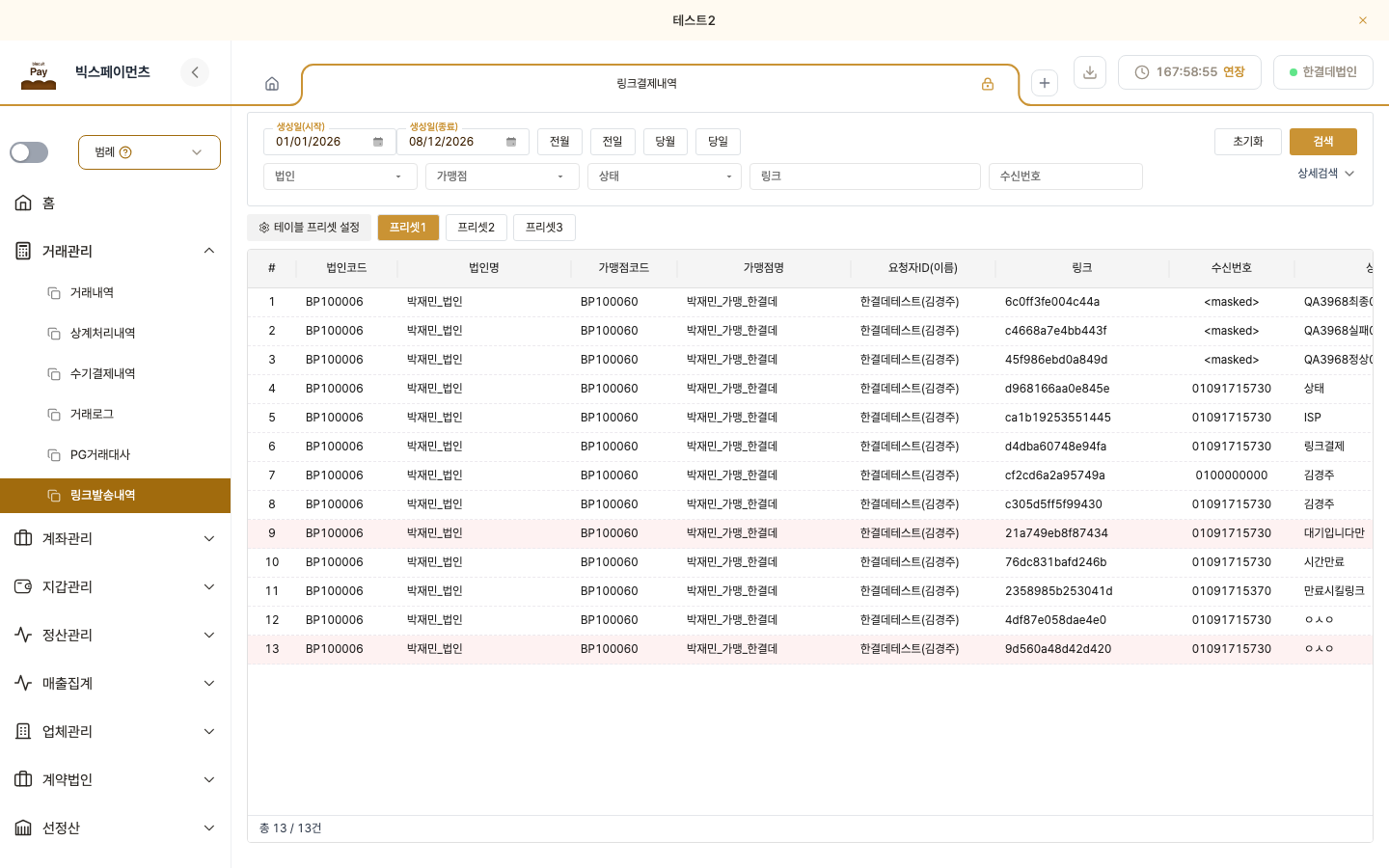Image resolution: width=1389 pixels, height=868 pixels.
Task: Click the 검색 search button
Action: [1323, 142]
